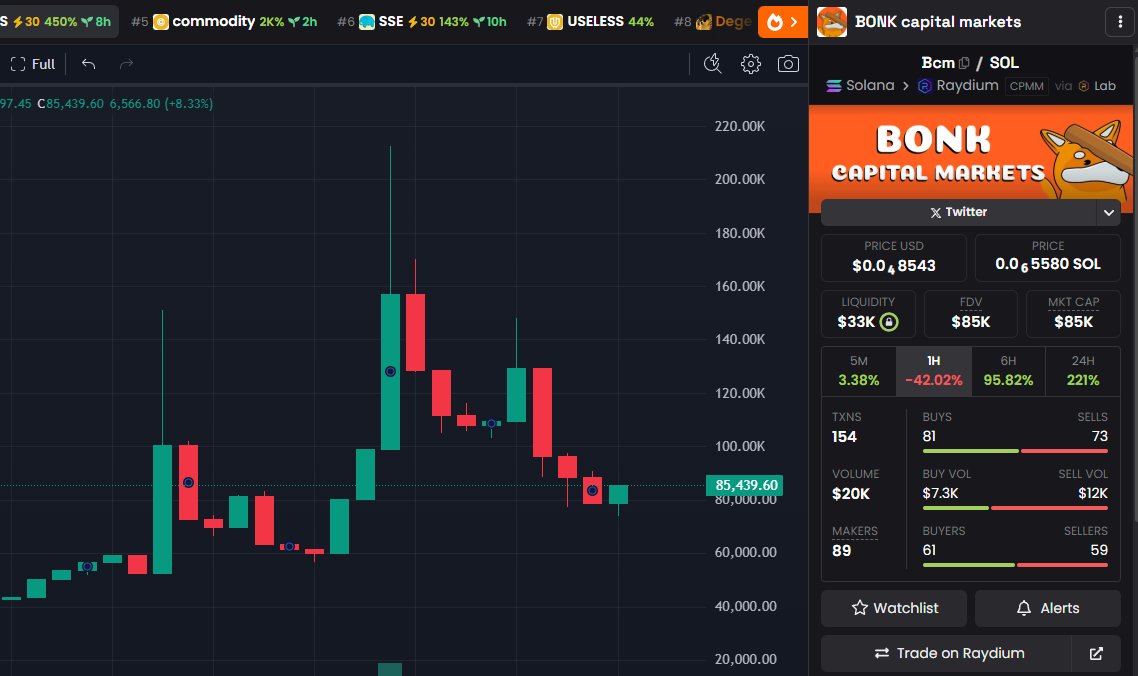Screen dimensions: 1138x676
Task: Undo the last chart action
Action: (x=89, y=64)
